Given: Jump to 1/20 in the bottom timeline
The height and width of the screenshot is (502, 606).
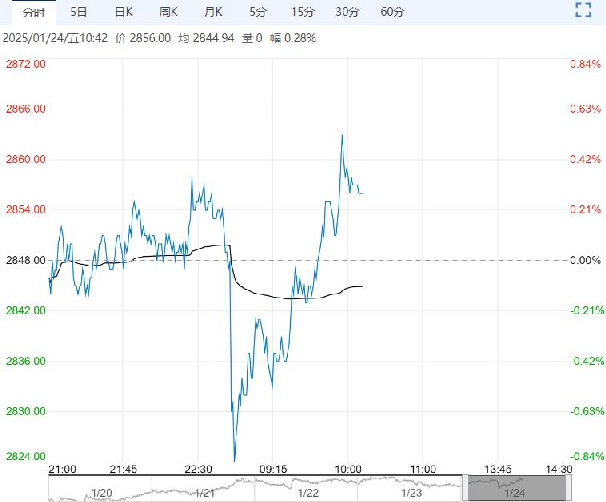Looking at the screenshot, I should tap(101, 491).
